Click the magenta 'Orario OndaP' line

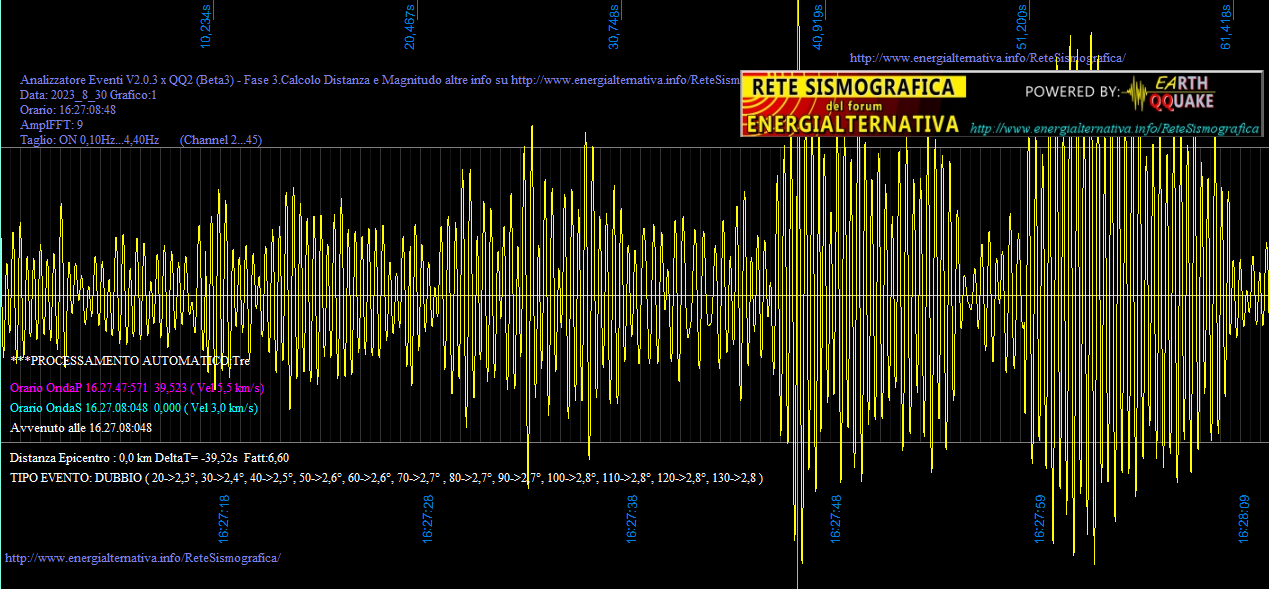[x=137, y=388]
